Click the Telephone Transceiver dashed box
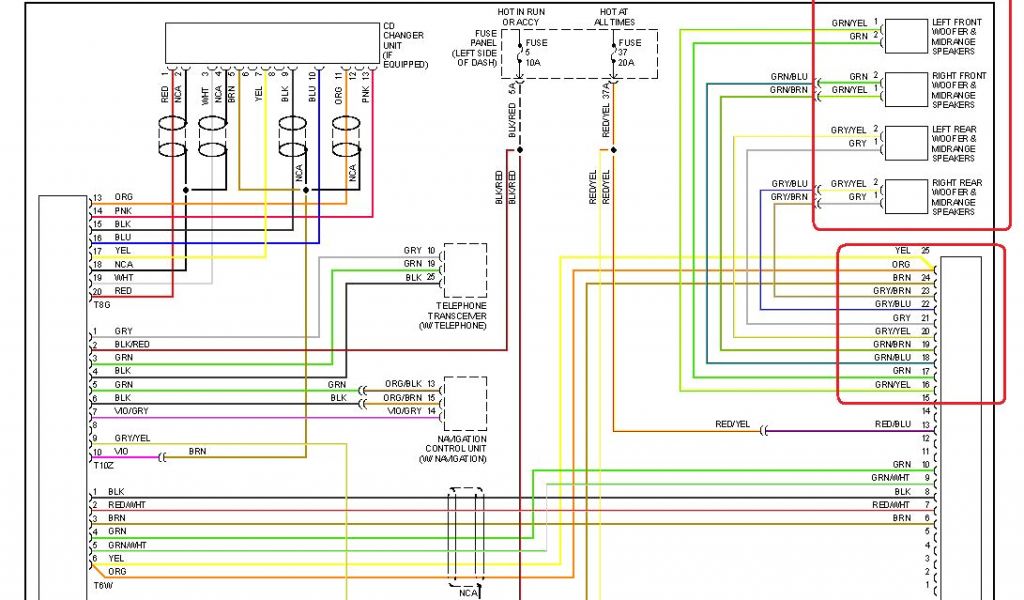The width and height of the screenshot is (1024, 600). (x=465, y=270)
